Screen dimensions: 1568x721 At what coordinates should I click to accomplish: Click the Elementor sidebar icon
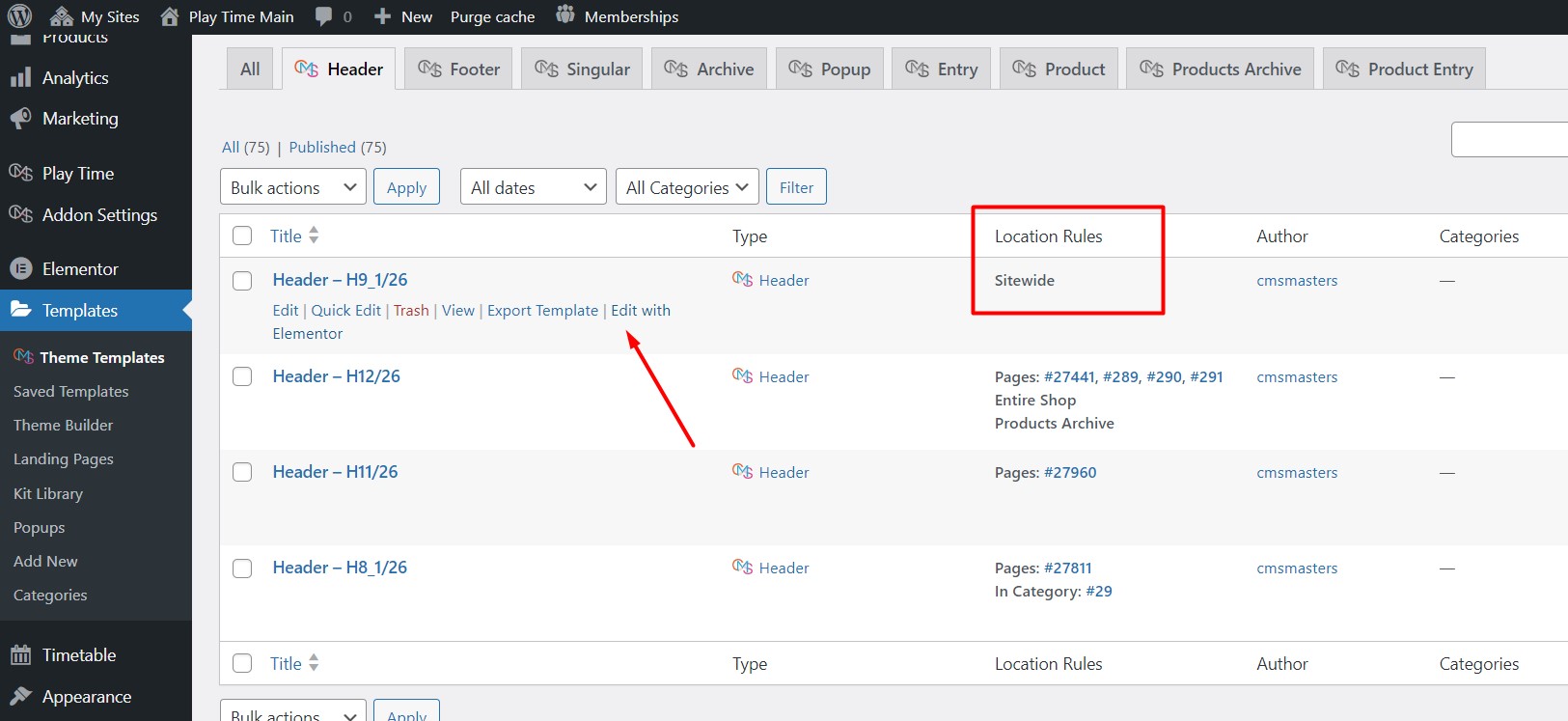tap(20, 269)
